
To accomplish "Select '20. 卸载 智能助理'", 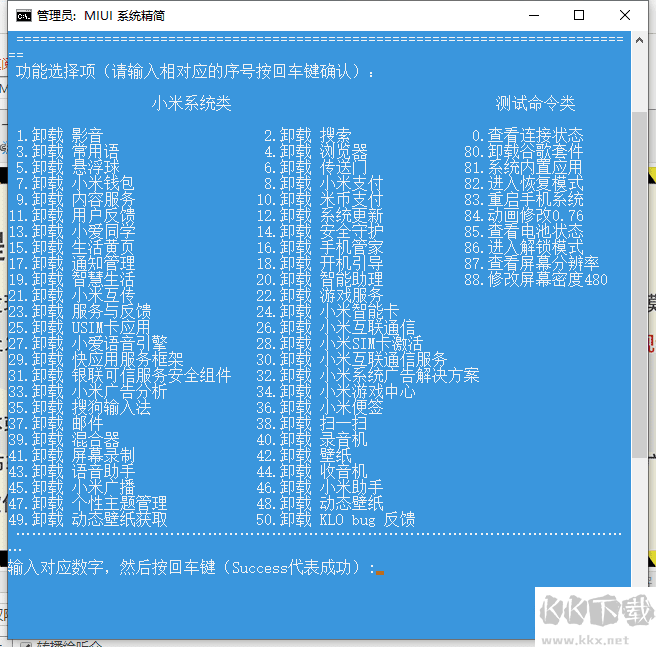I will 320,280.
